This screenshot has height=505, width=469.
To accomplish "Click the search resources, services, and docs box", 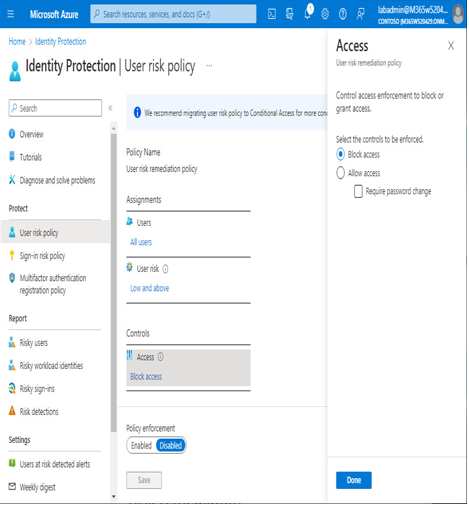I will (173, 14).
